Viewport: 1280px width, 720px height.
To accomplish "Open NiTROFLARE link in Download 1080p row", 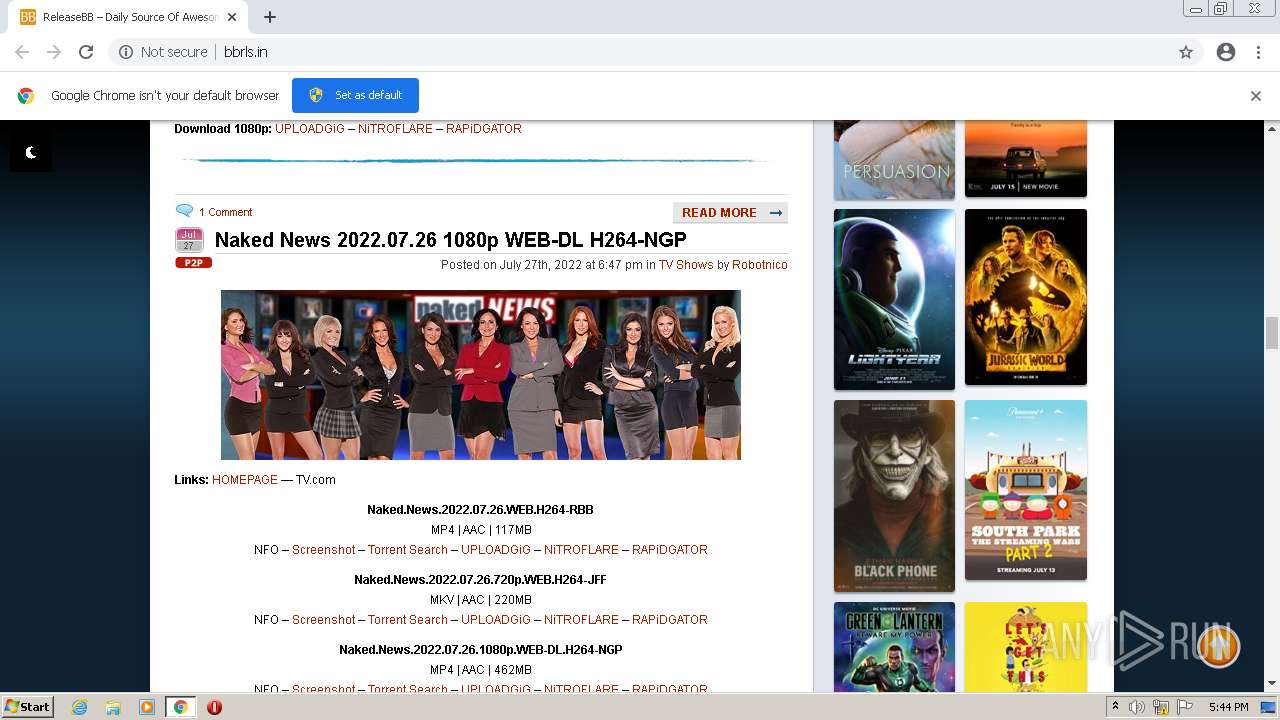I will tap(395, 129).
